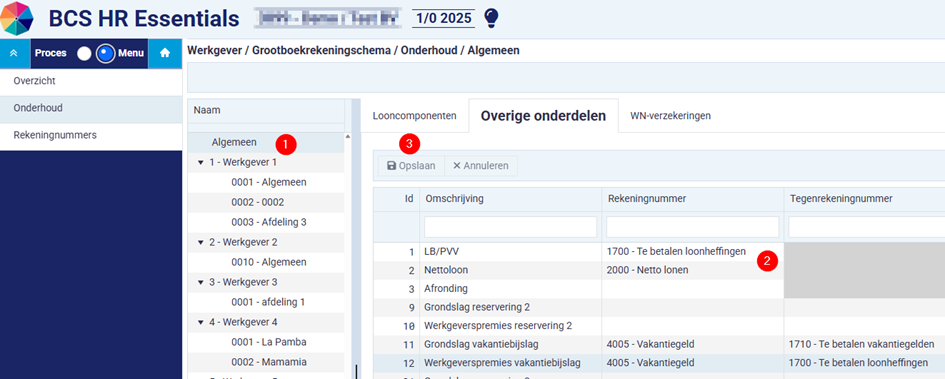
Task: Click the Afronding row description
Action: point(446,289)
